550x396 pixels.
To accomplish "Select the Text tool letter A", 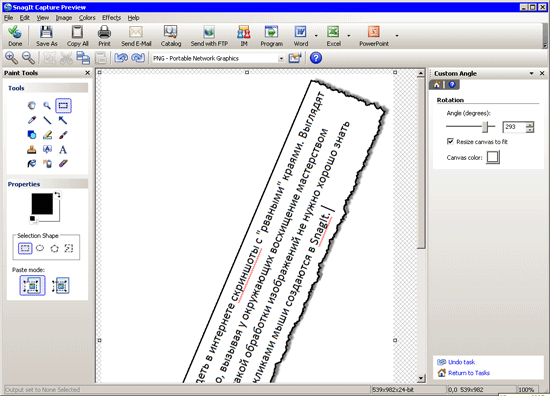I will [63, 150].
